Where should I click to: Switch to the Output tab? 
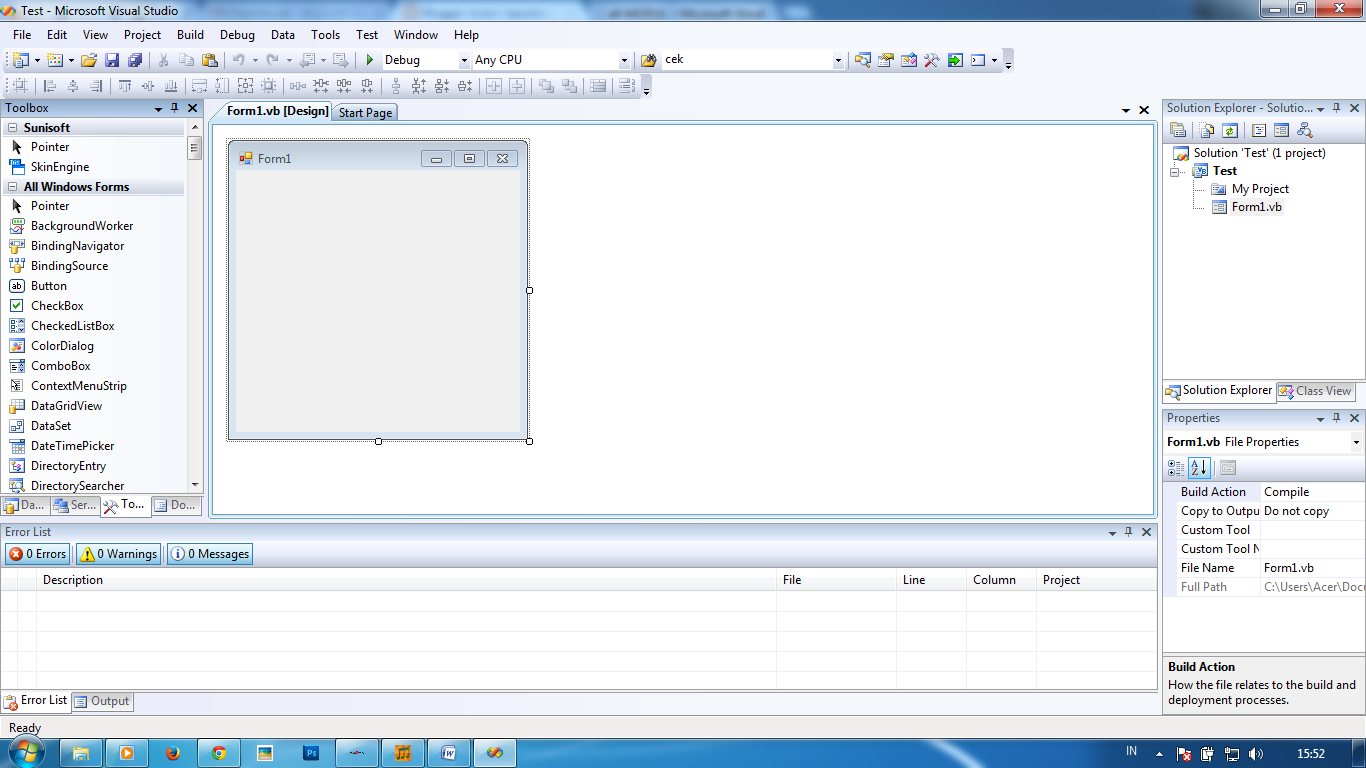tap(103, 701)
